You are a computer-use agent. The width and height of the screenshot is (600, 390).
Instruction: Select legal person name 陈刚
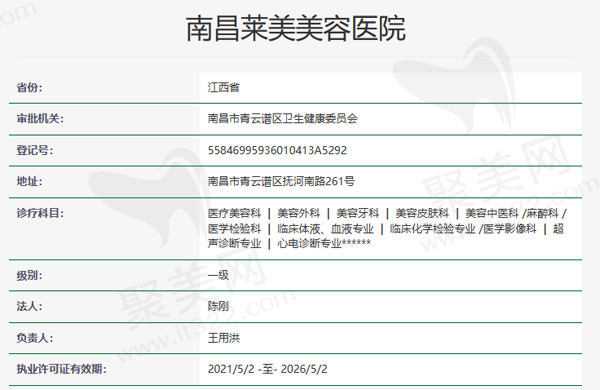click(x=218, y=306)
